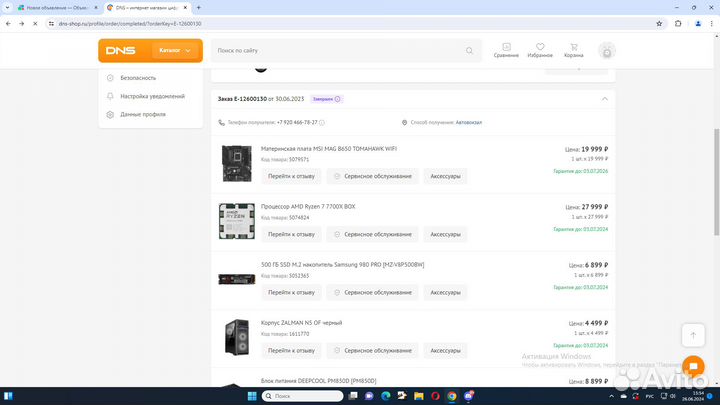The width and height of the screenshot is (720, 405).
Task: Open the browser extensions icon
Action: point(678,23)
